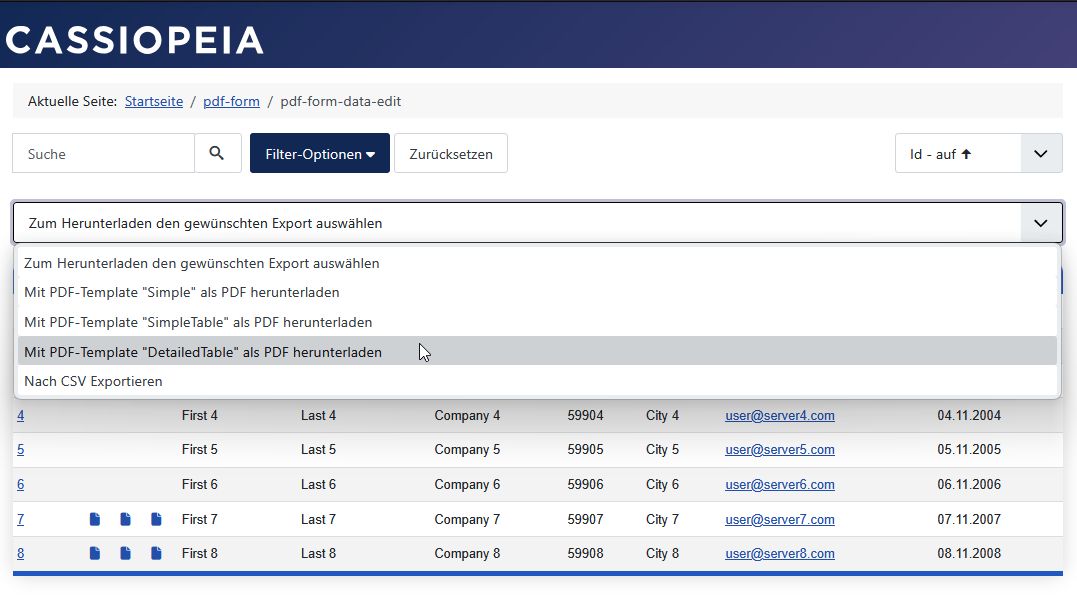Viewport: 1077px width, 612px height.
Task: Click the last document icon in row 8
Action: (x=156, y=553)
